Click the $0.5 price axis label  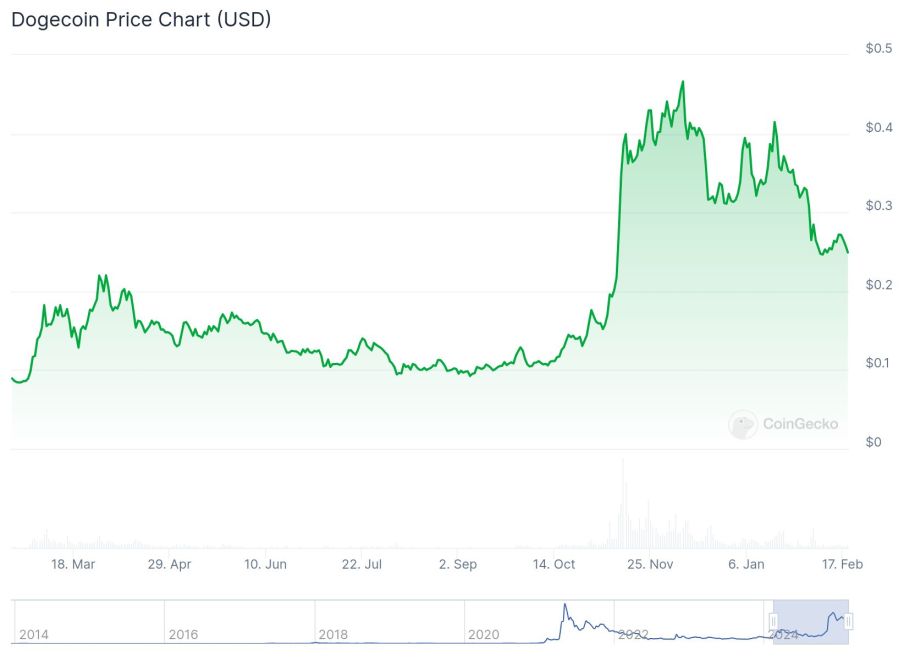pos(879,49)
